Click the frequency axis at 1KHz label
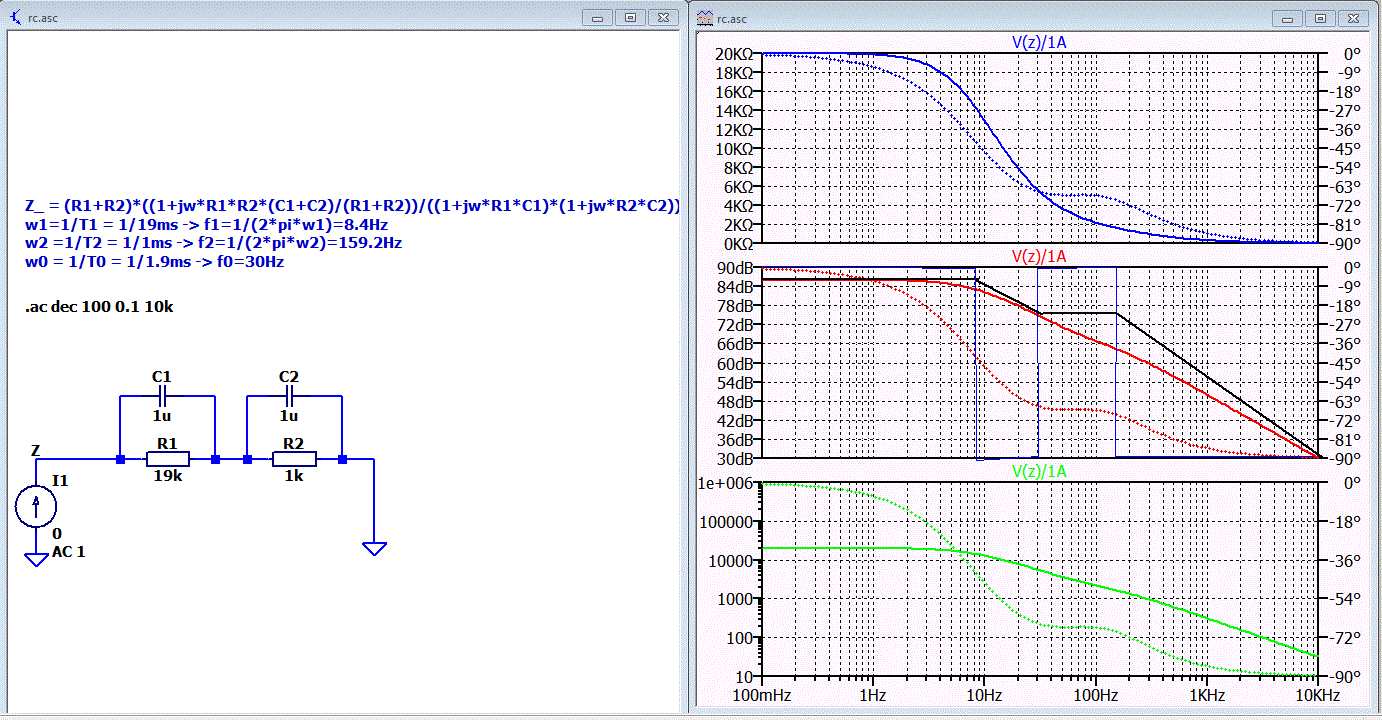 [x=1207, y=695]
